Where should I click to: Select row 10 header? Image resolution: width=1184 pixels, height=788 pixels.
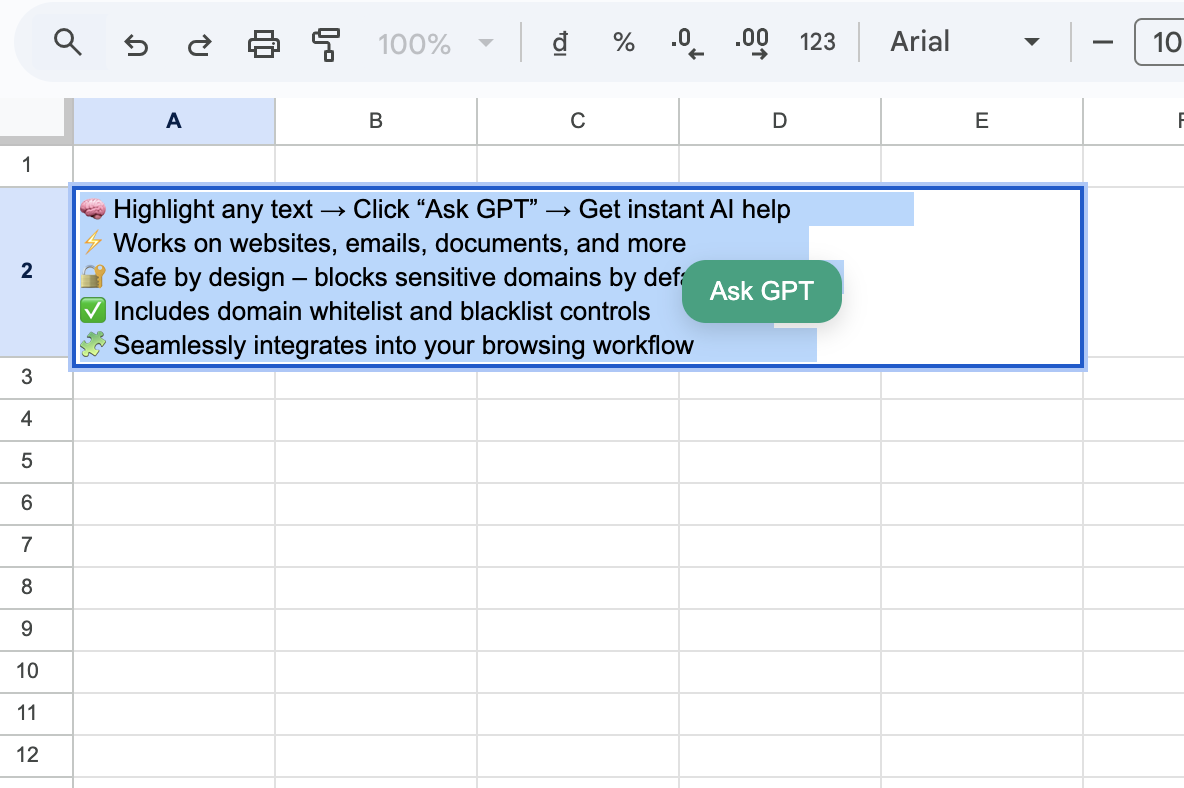(x=35, y=671)
